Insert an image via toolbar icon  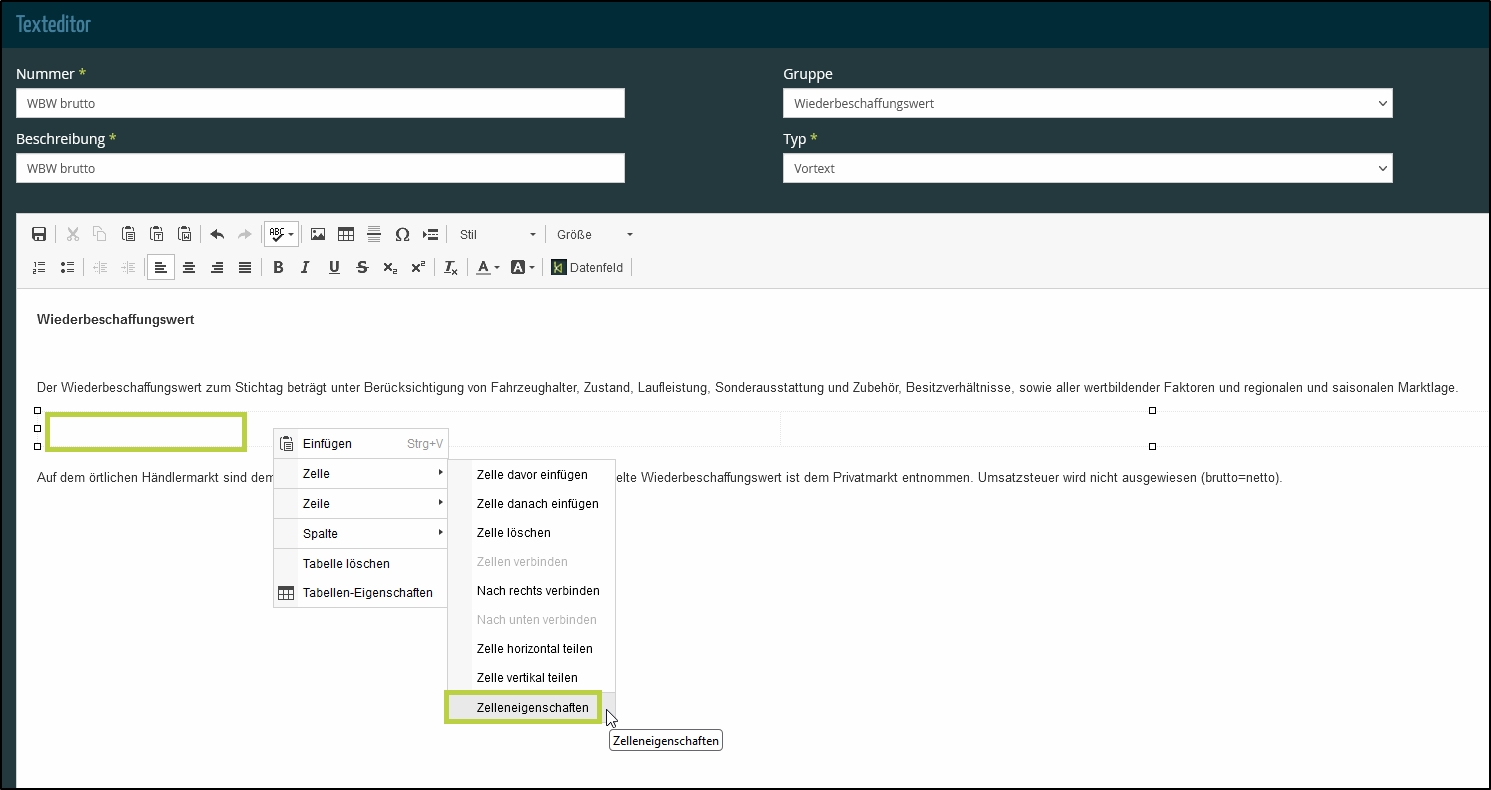click(x=318, y=234)
